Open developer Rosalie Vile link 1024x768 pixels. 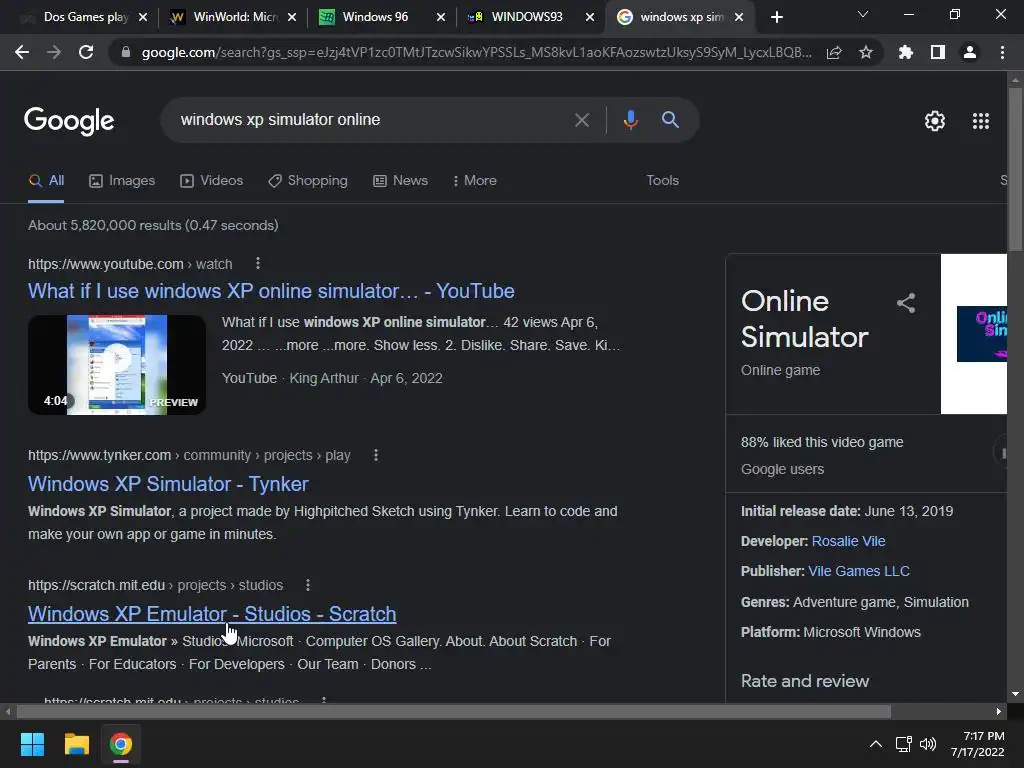tap(848, 541)
